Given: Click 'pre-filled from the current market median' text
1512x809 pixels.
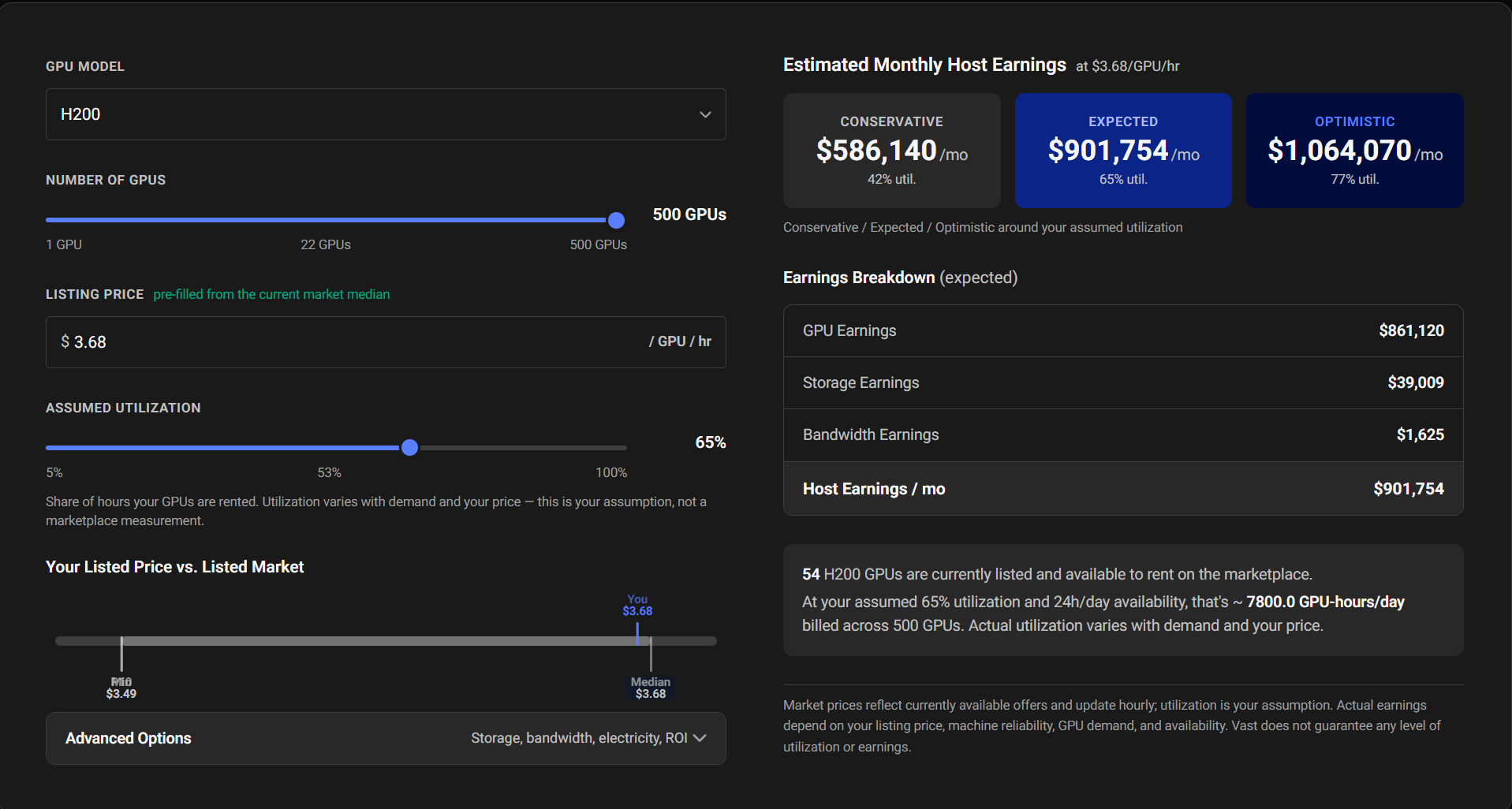Looking at the screenshot, I should [x=271, y=294].
